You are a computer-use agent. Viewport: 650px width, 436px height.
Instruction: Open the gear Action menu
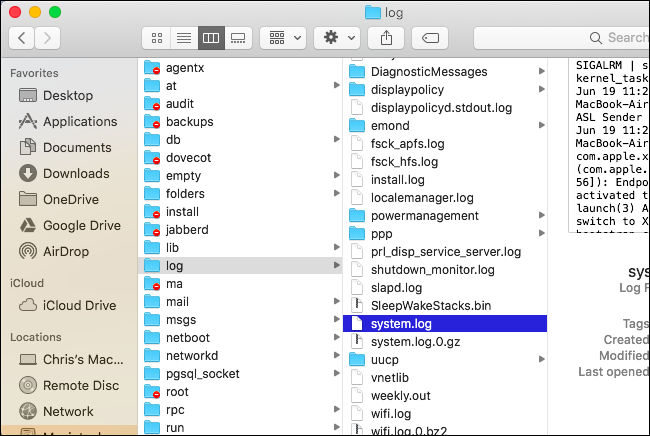tap(337, 38)
